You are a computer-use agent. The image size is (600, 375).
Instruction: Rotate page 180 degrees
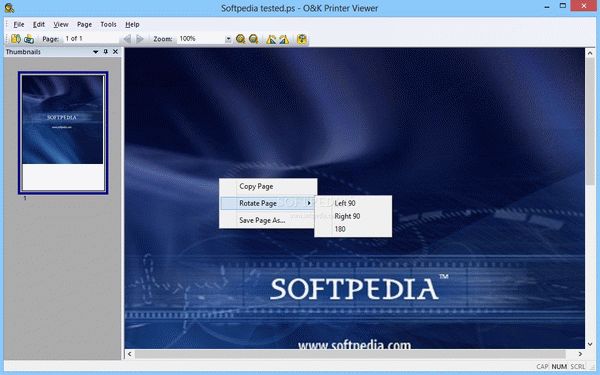pos(353,229)
